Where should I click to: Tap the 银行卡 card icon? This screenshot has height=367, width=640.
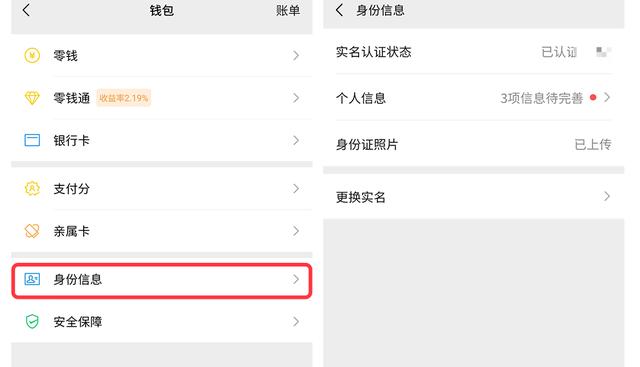tap(32, 140)
